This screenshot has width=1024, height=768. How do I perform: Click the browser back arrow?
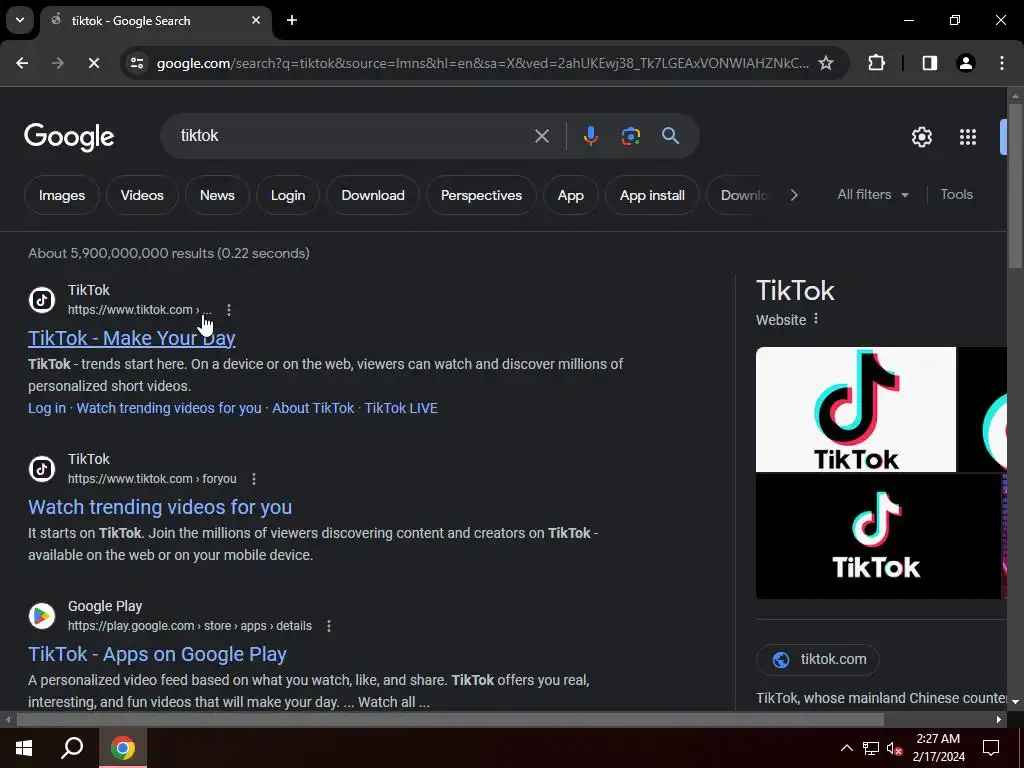click(22, 63)
